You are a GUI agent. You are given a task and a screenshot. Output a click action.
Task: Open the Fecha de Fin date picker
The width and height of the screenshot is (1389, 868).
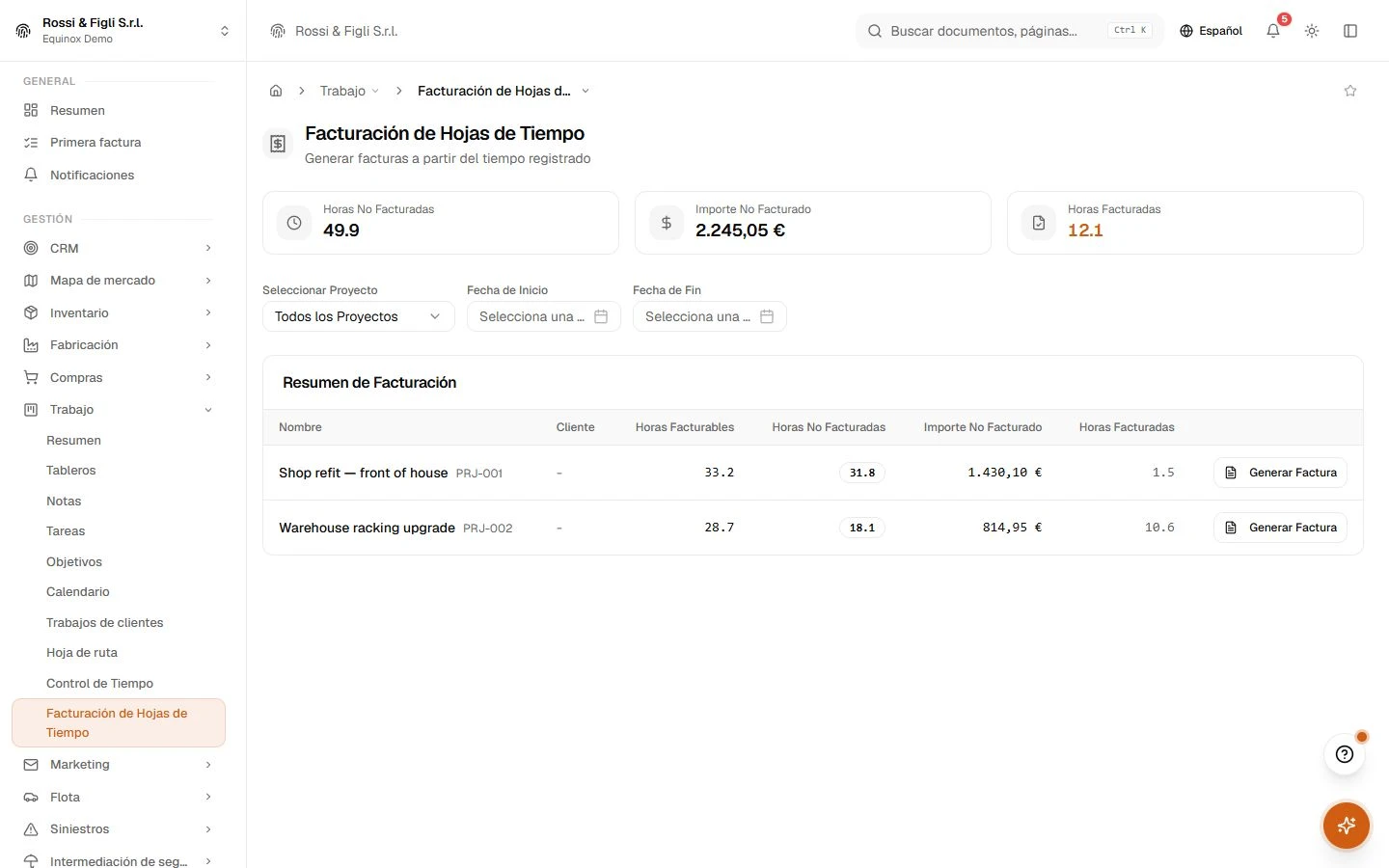pyautogui.click(x=710, y=316)
